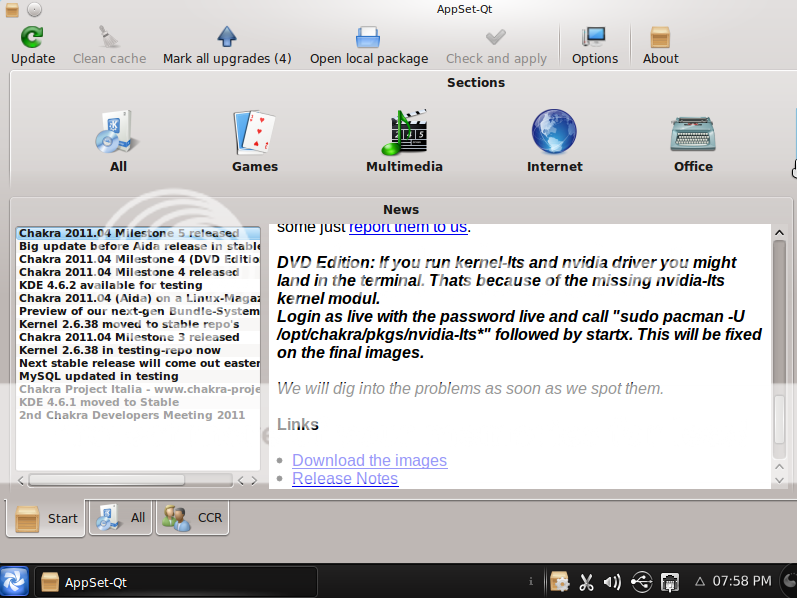Open the Chakra application launcher menu
Screen dimensions: 797x598
[x=14, y=581]
